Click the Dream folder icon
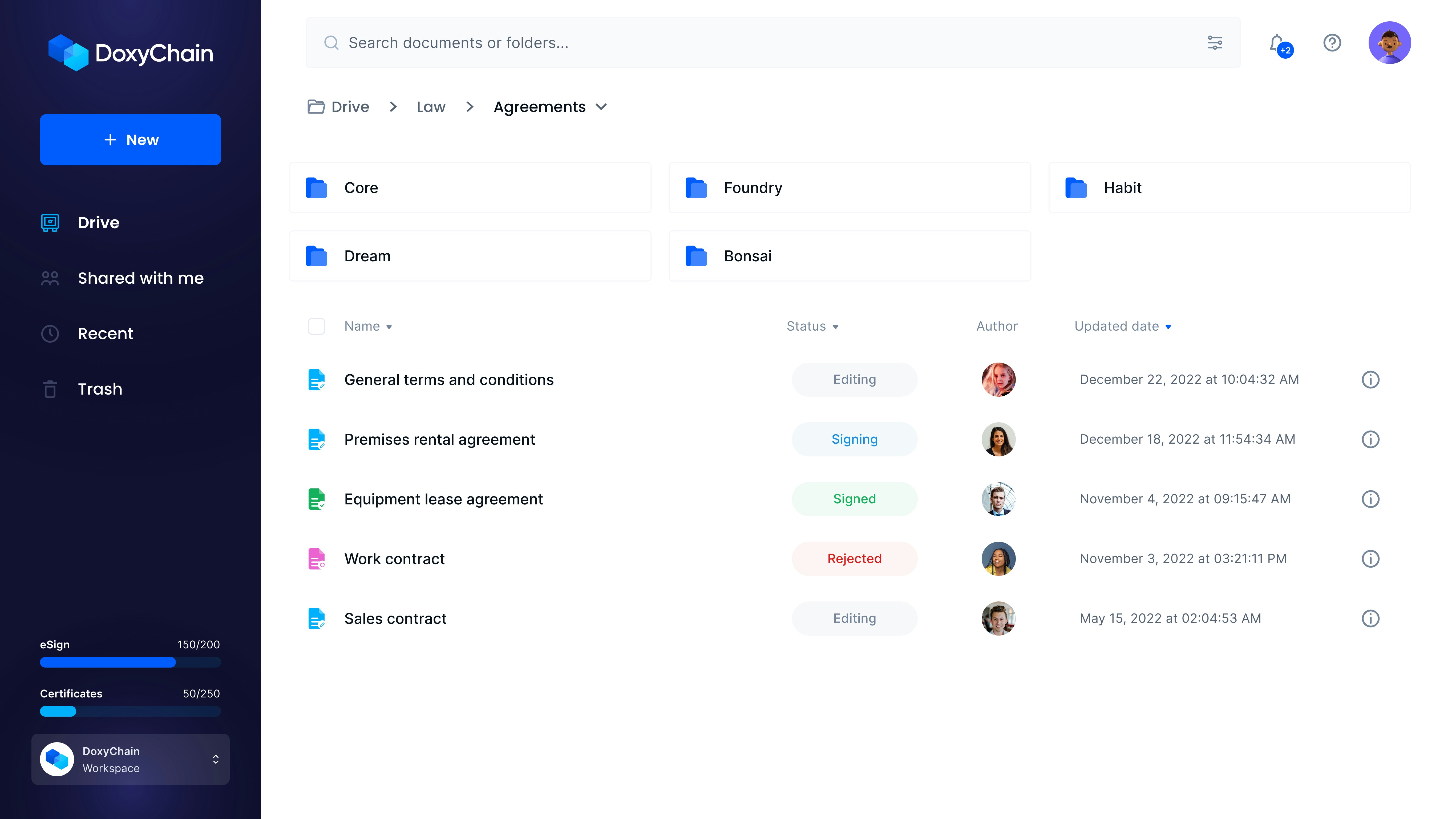The height and width of the screenshot is (819, 1456). pyautogui.click(x=317, y=256)
